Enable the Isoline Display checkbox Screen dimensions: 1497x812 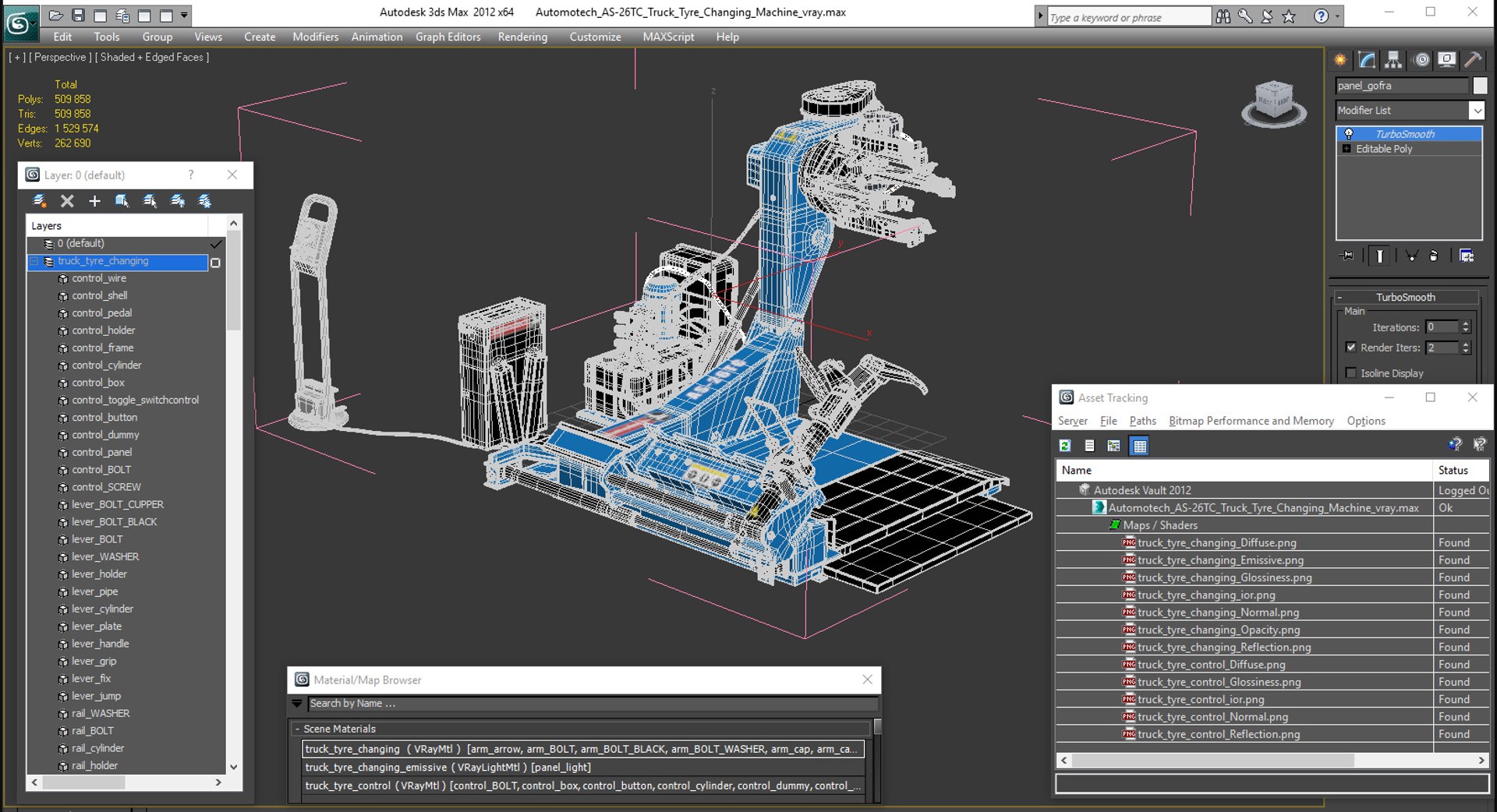1351,373
